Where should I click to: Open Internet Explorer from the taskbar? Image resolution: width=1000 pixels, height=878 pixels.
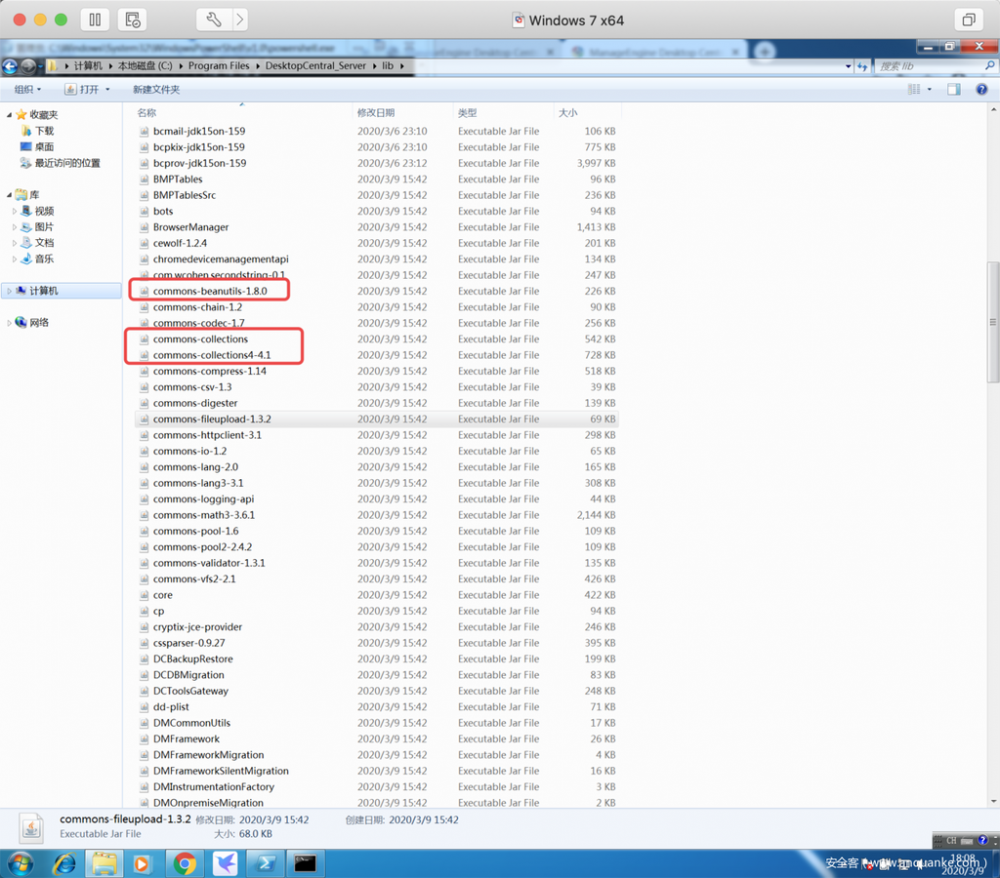tap(63, 862)
